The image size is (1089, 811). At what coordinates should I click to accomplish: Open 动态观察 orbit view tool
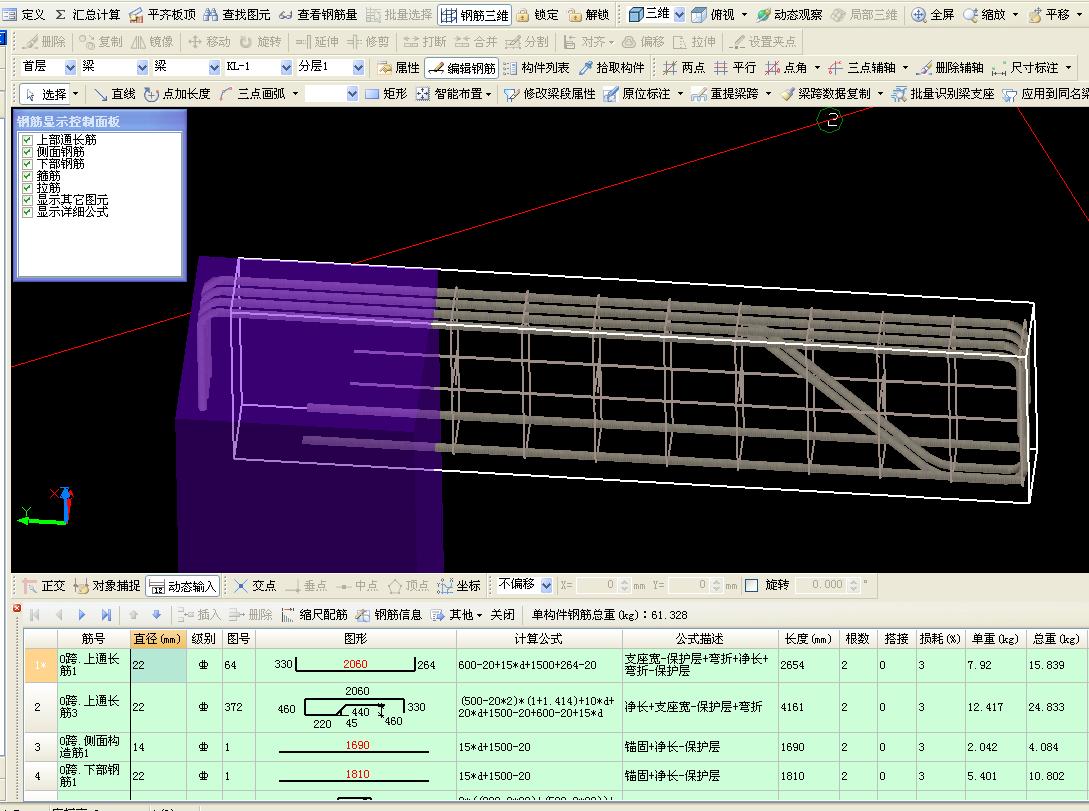coord(789,15)
